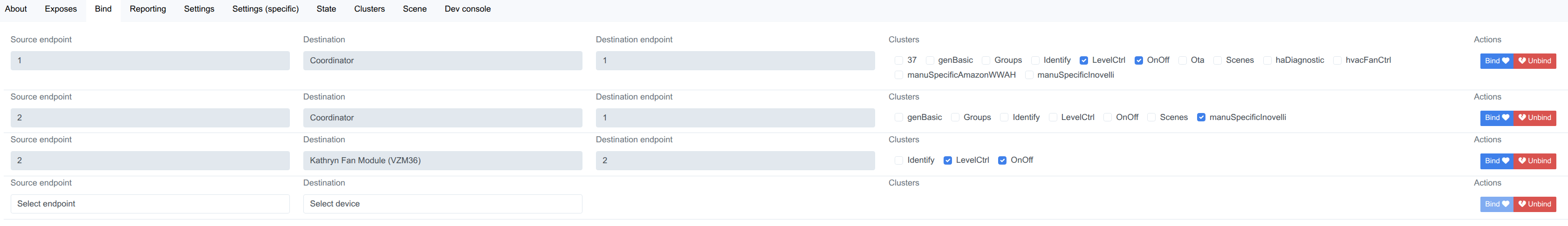Tick the manuSpecificAmazonWWAH checkbox
Image resolution: width=1568 pixels, height=226 pixels.
tap(898, 75)
